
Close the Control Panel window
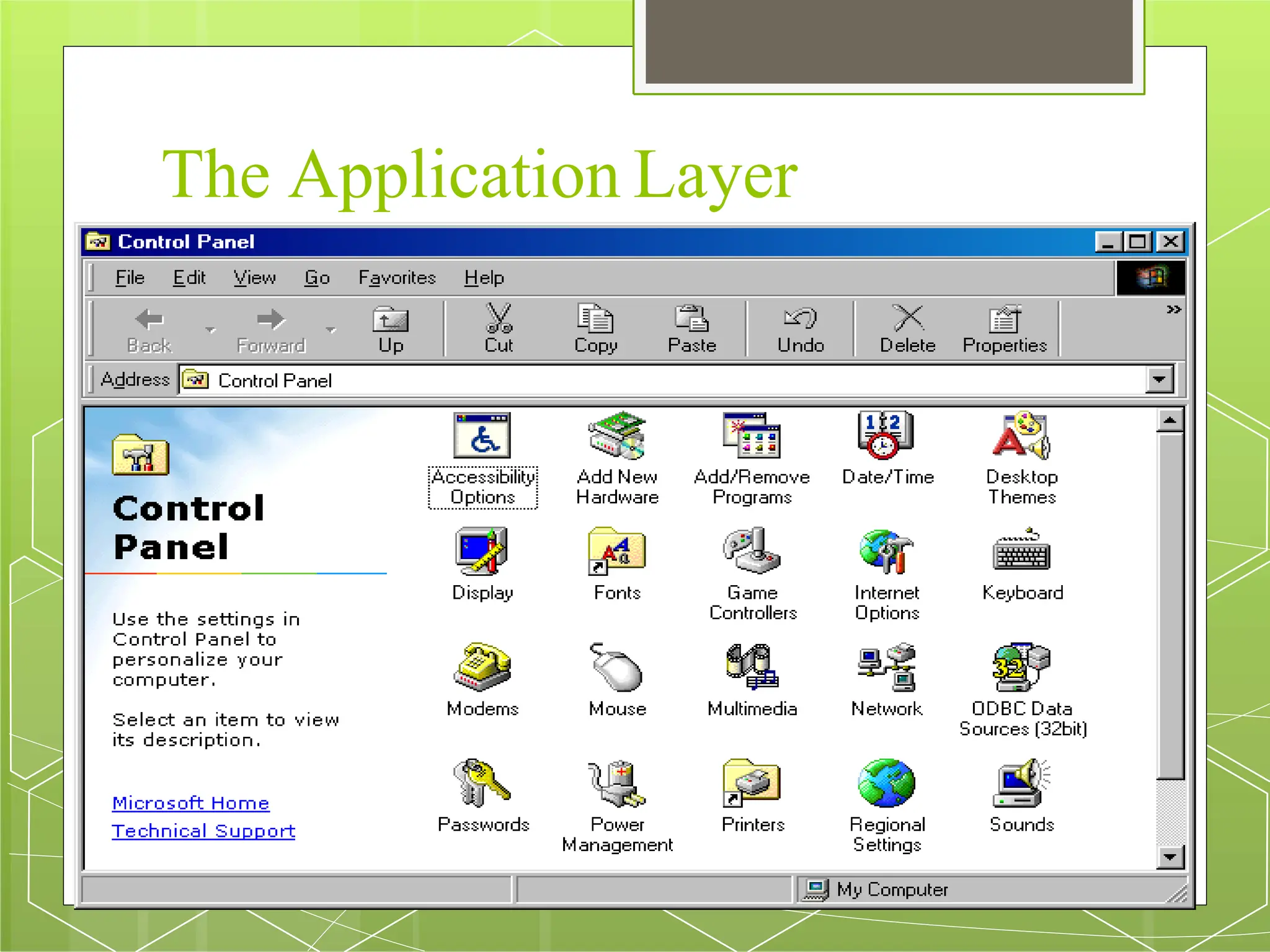coord(1171,242)
